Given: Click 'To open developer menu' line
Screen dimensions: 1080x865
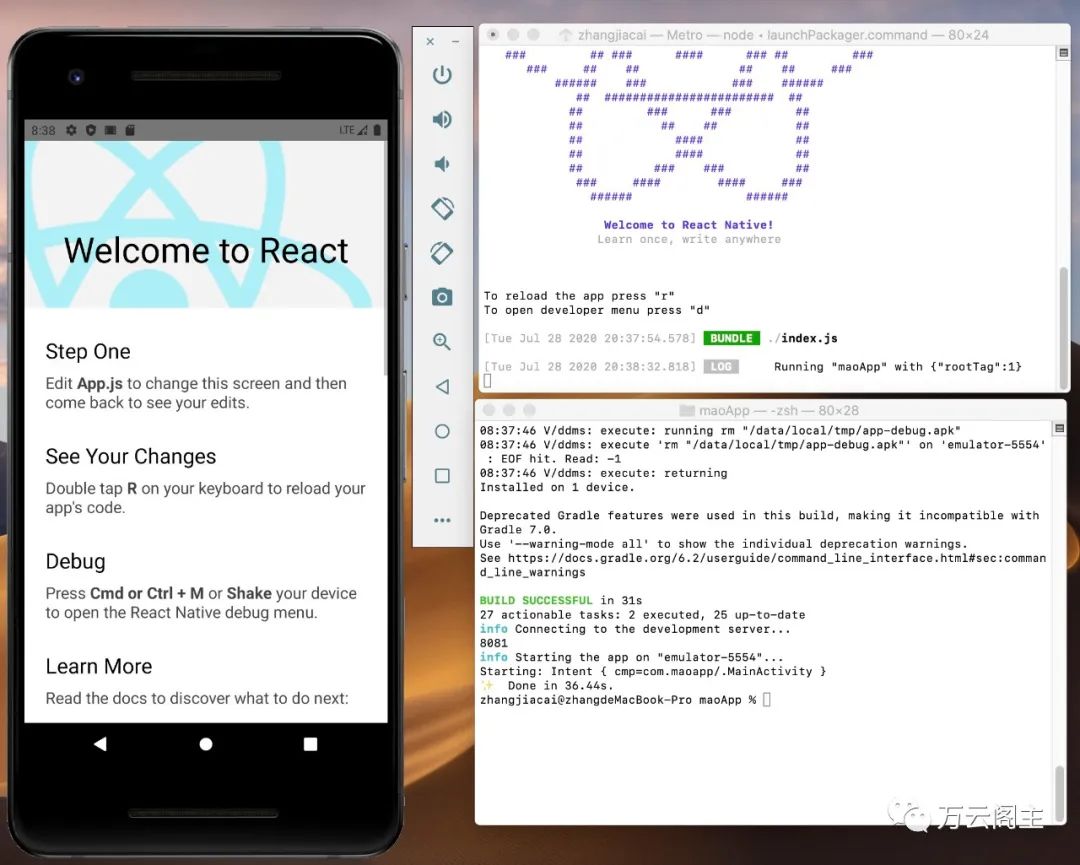Looking at the screenshot, I should tap(596, 310).
